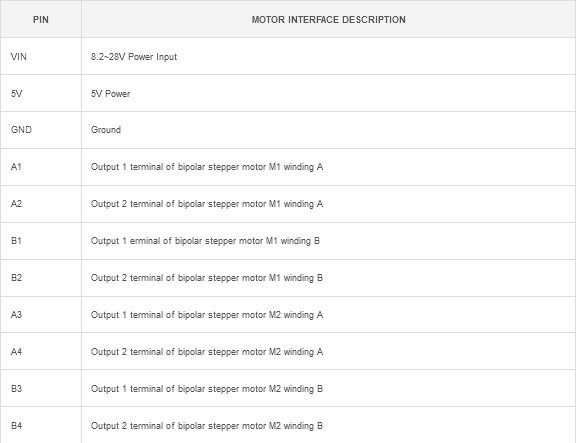Click the A2 pin row label

(16, 204)
